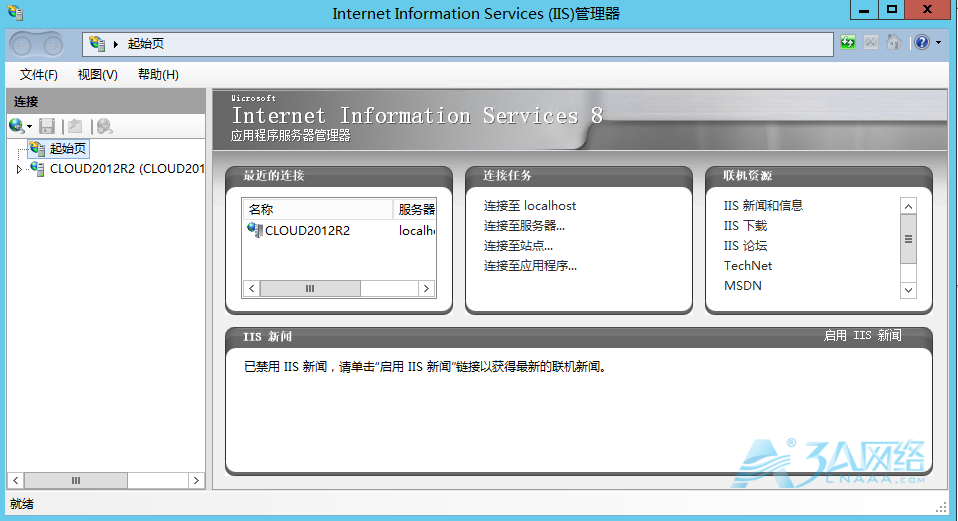The image size is (958, 521).
Task: Open the Create New Connection dropdown arrow
Action: point(29,127)
